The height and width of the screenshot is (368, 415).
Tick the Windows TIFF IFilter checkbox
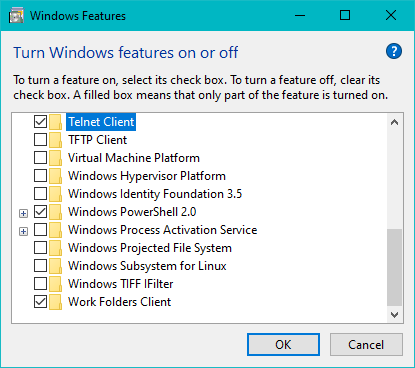pyautogui.click(x=40, y=284)
